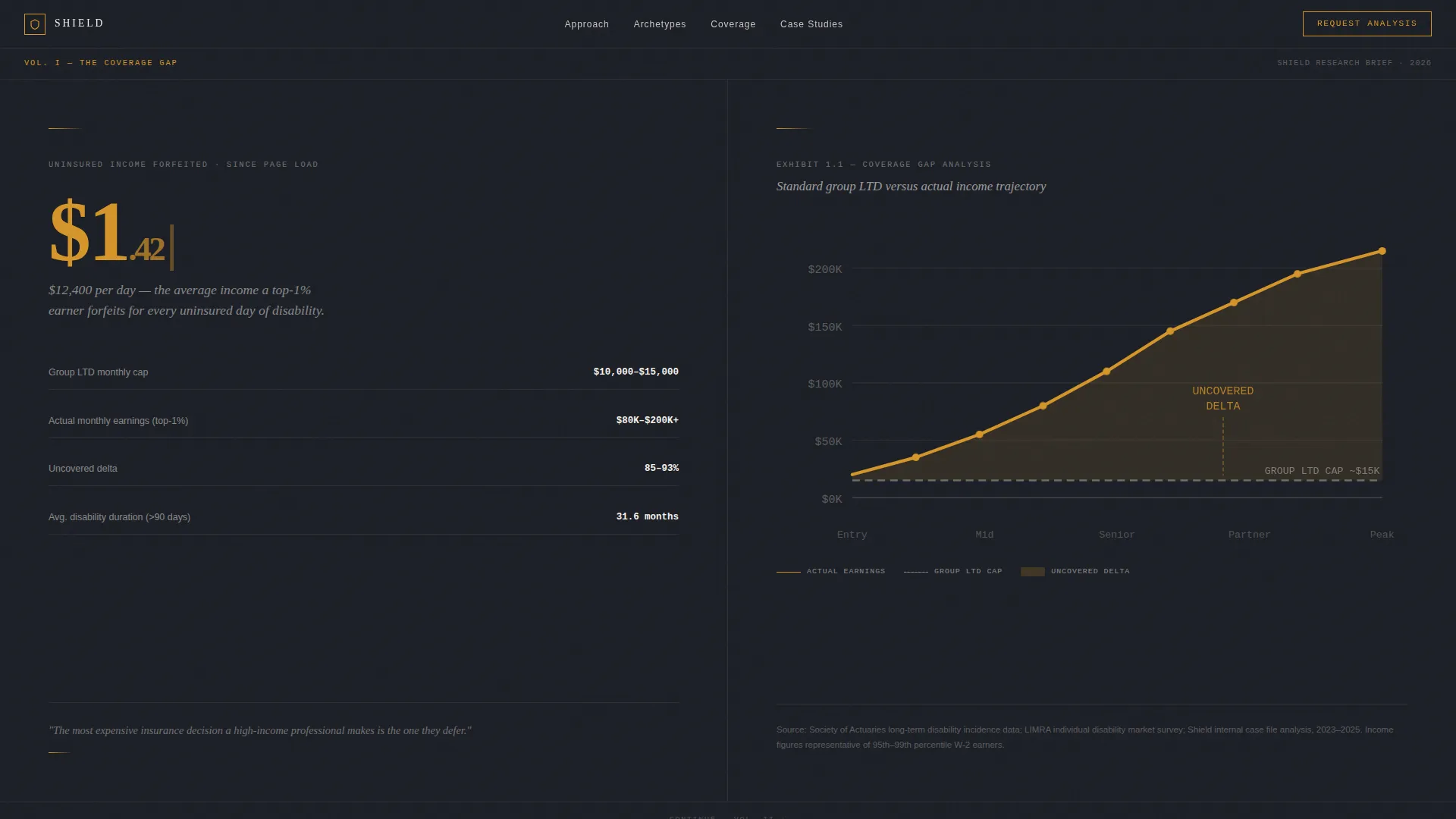Click the Uncovered Delta legend swatch
1456x819 pixels.
pyautogui.click(x=1033, y=572)
